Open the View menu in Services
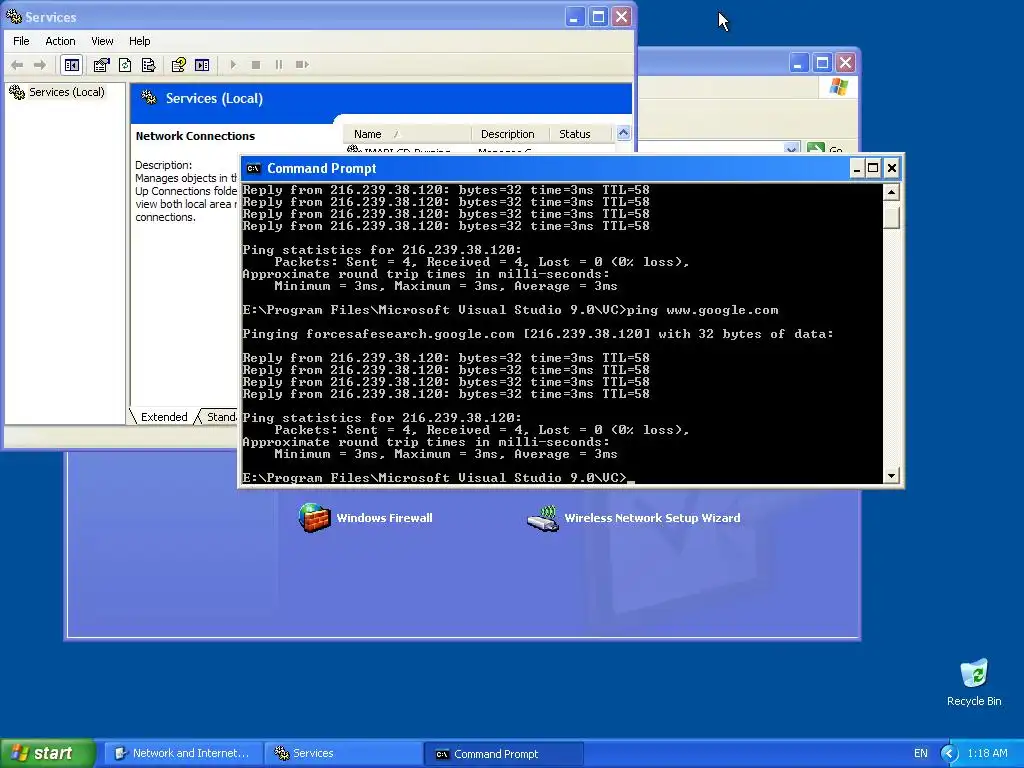This screenshot has width=1024, height=768. tap(102, 41)
